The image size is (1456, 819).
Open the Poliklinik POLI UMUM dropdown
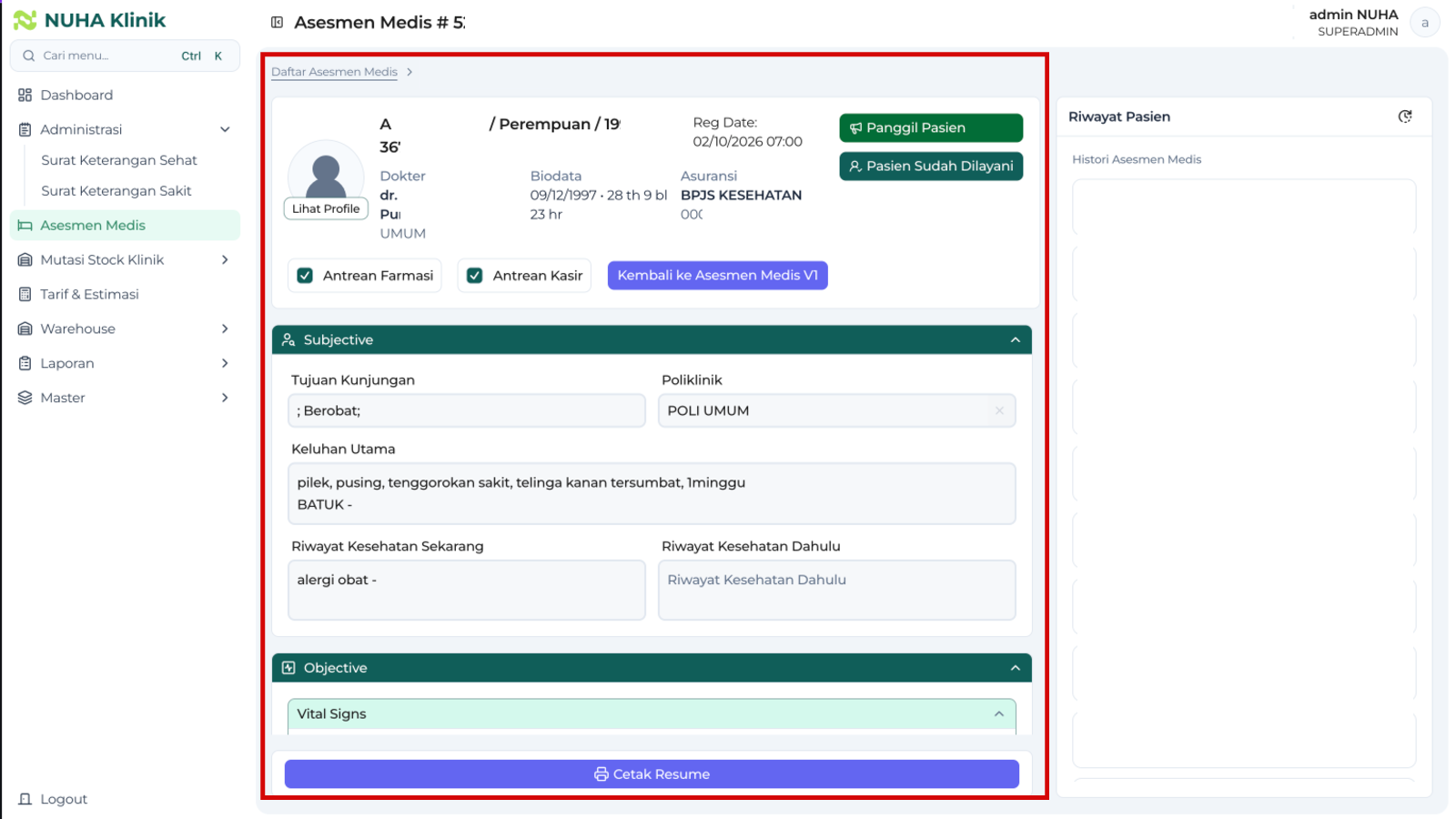[836, 410]
